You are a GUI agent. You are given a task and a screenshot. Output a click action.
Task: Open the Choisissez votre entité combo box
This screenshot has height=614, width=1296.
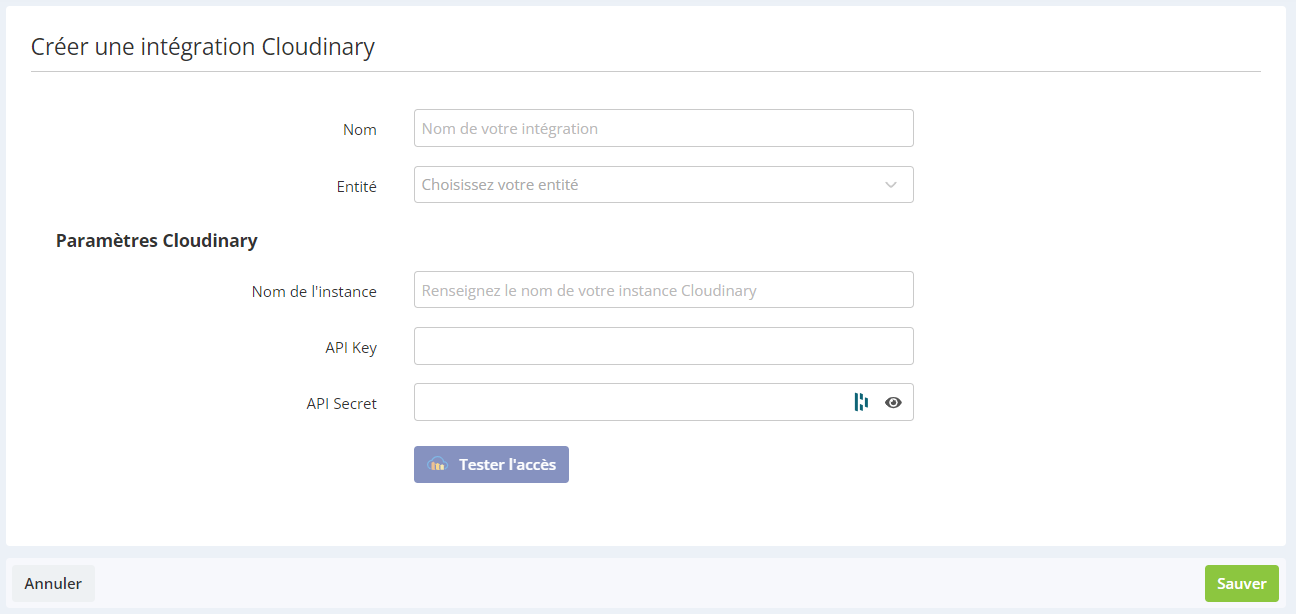664,185
